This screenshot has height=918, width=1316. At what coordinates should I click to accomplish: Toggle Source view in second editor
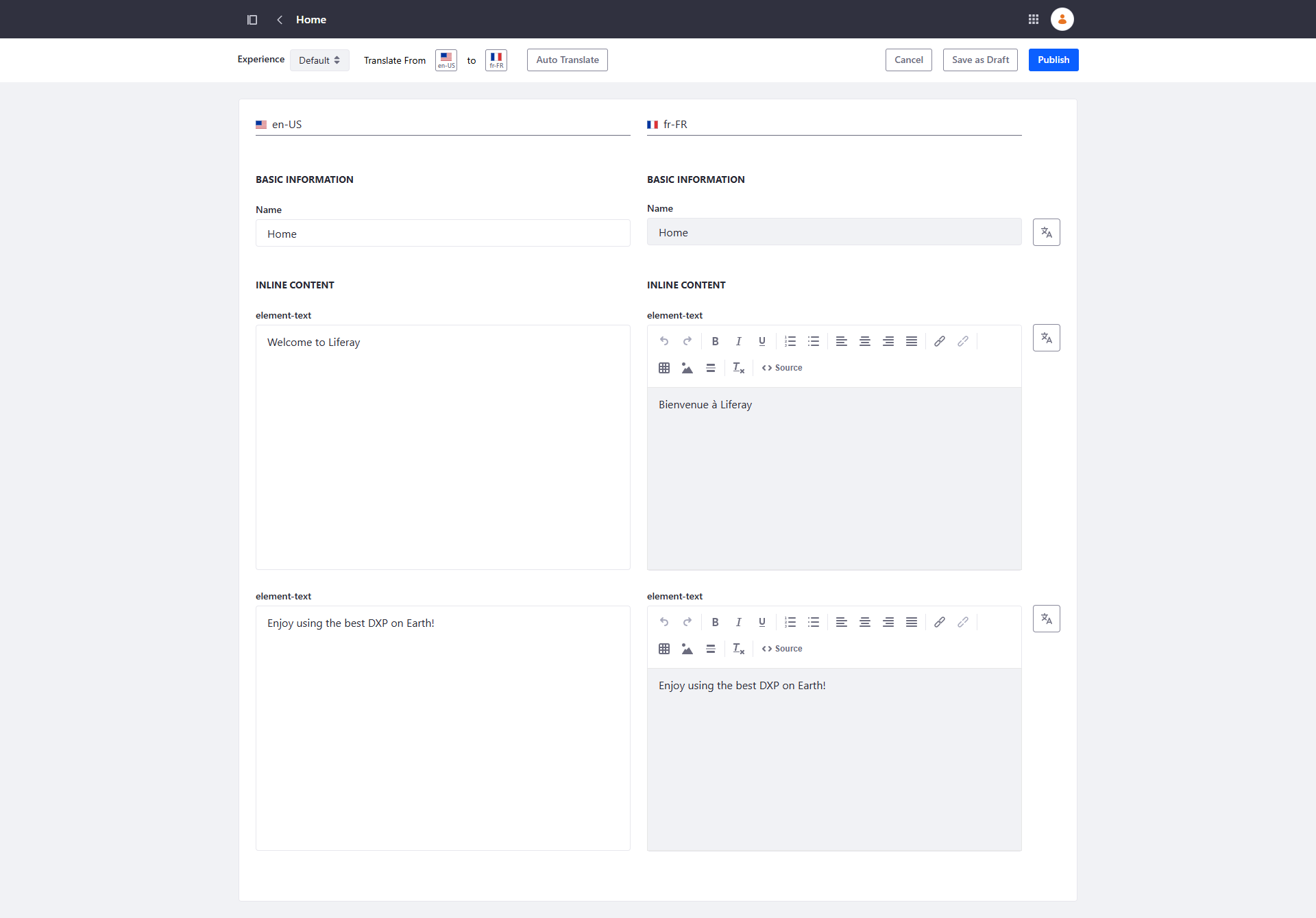click(782, 649)
